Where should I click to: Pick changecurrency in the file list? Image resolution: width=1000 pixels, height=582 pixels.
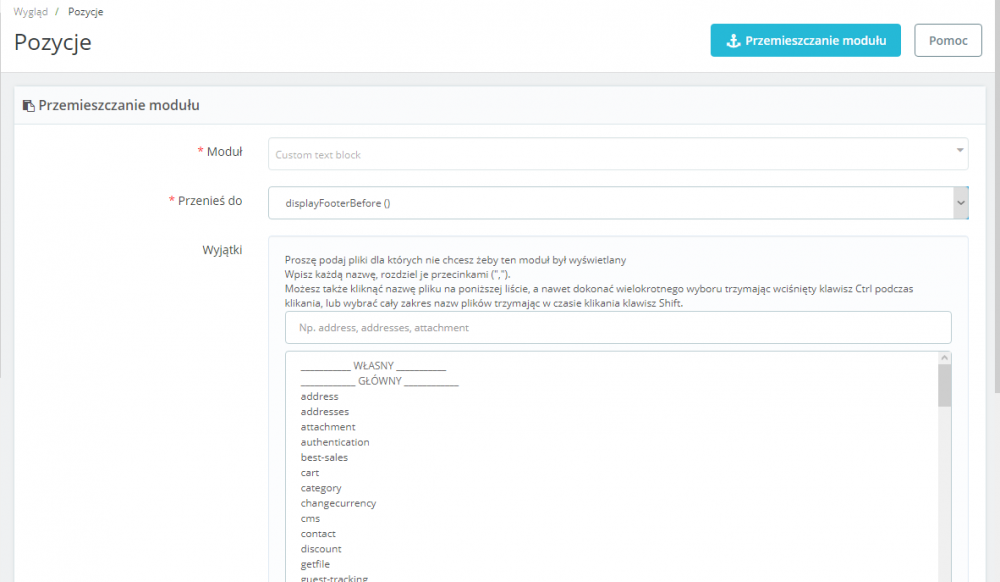point(338,504)
